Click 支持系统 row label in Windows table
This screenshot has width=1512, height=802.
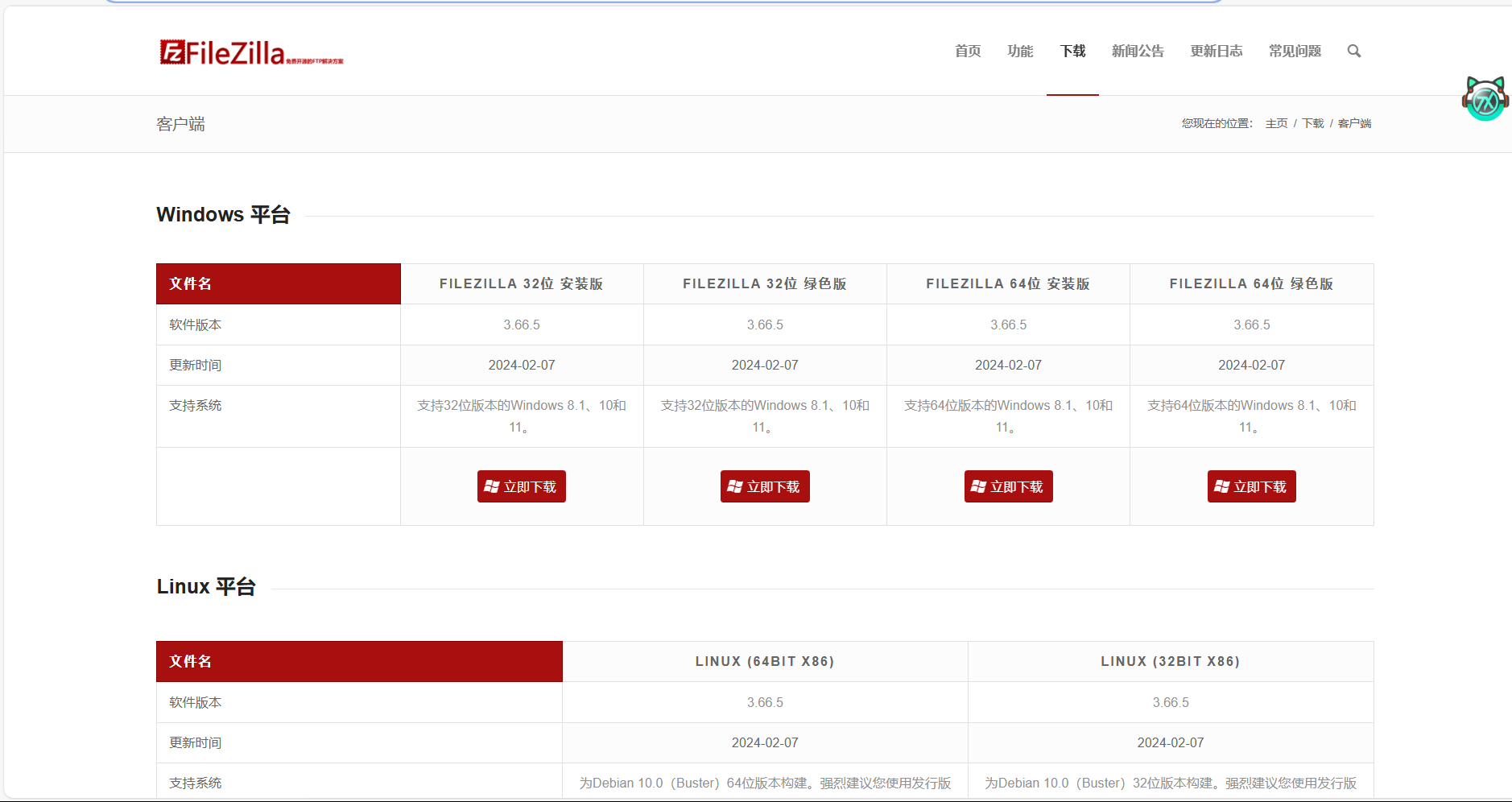coord(195,405)
